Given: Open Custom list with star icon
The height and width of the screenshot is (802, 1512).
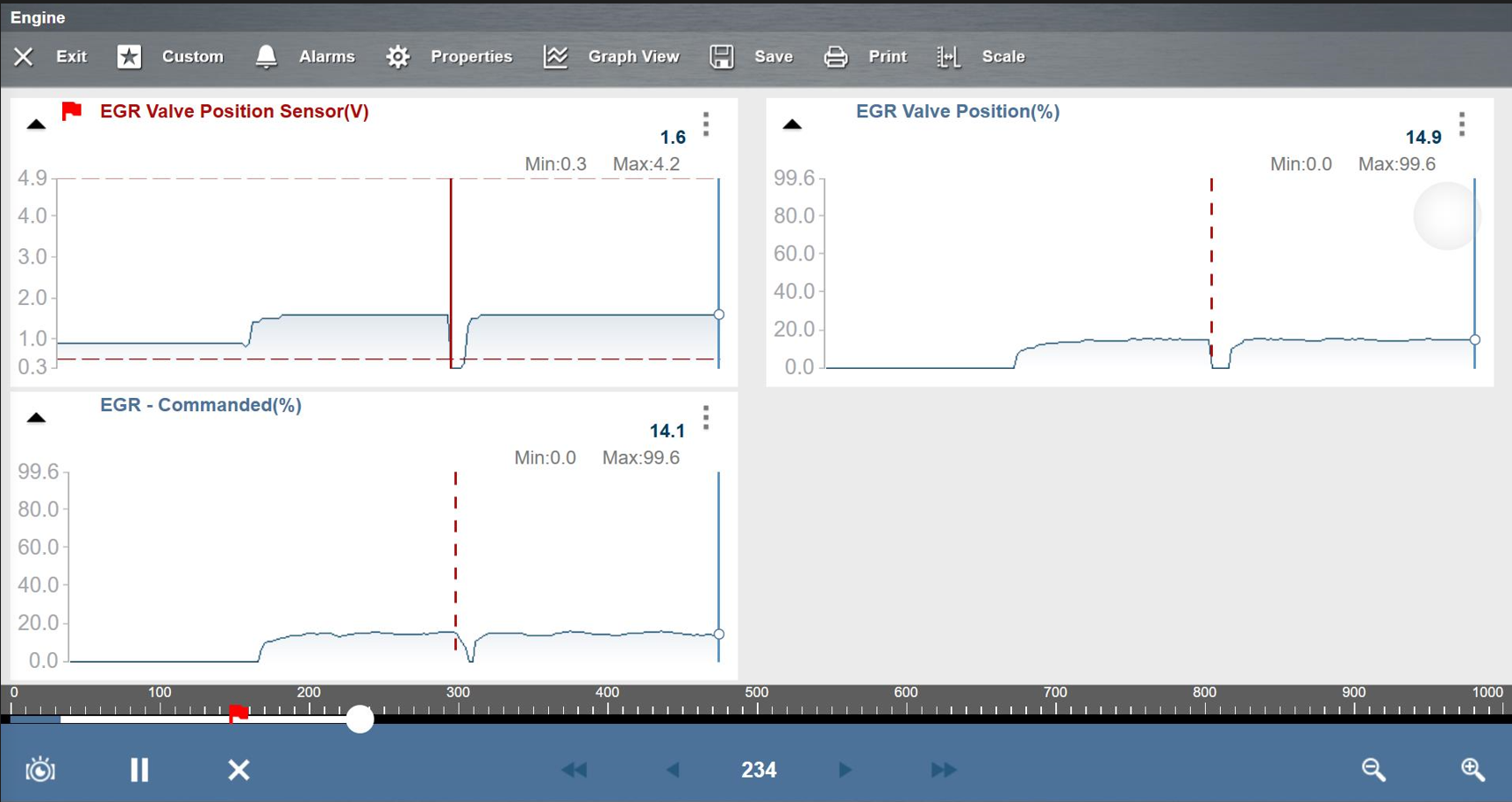Looking at the screenshot, I should click(129, 57).
